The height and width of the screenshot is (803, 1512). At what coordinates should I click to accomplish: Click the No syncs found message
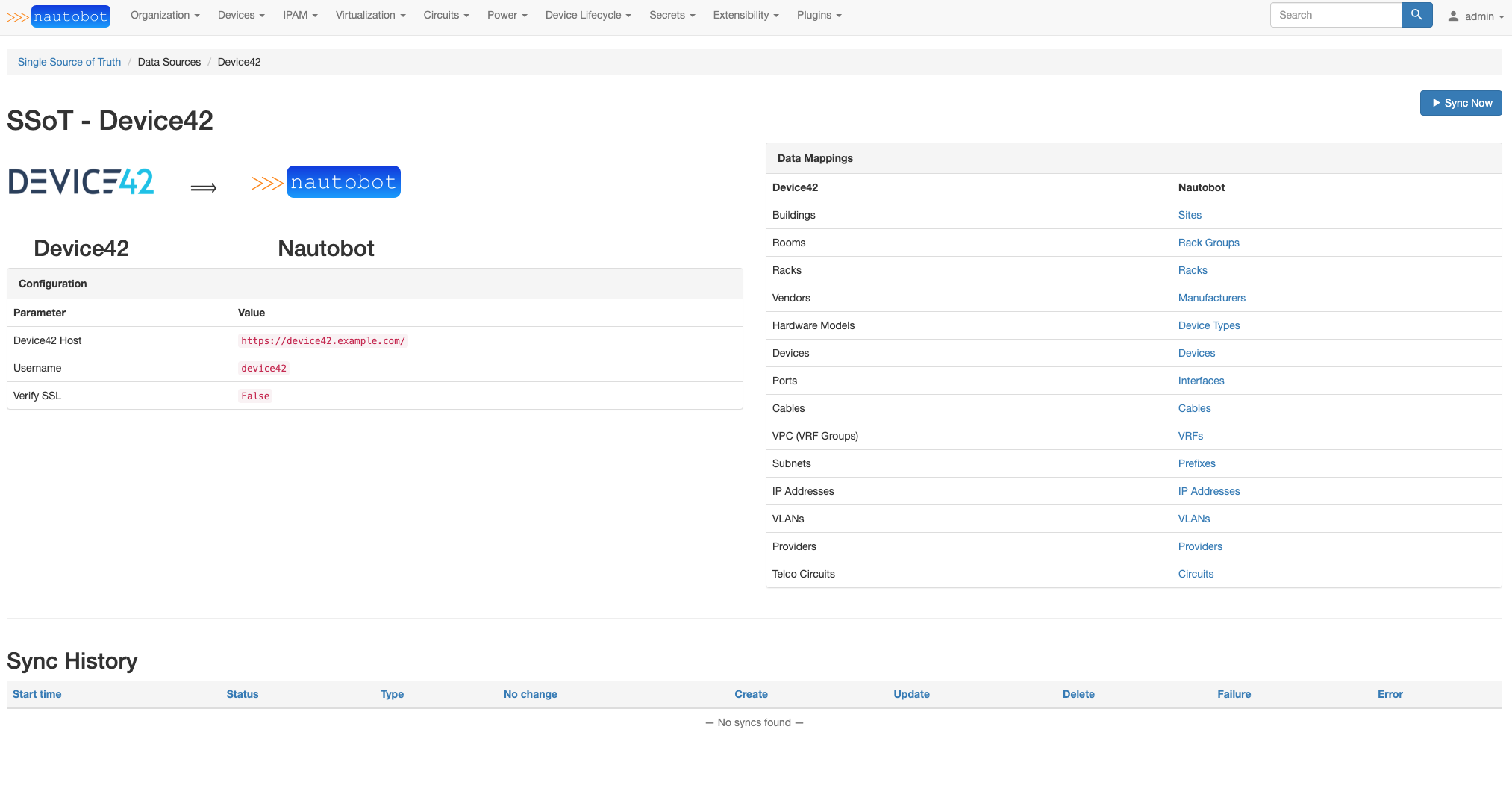coord(755,722)
